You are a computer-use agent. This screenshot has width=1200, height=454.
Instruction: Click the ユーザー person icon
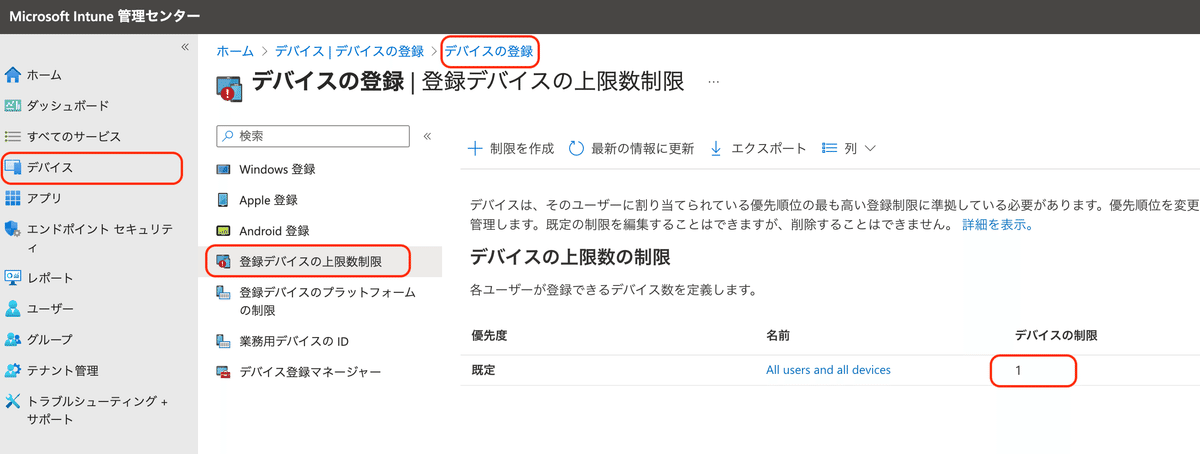[x=13, y=308]
